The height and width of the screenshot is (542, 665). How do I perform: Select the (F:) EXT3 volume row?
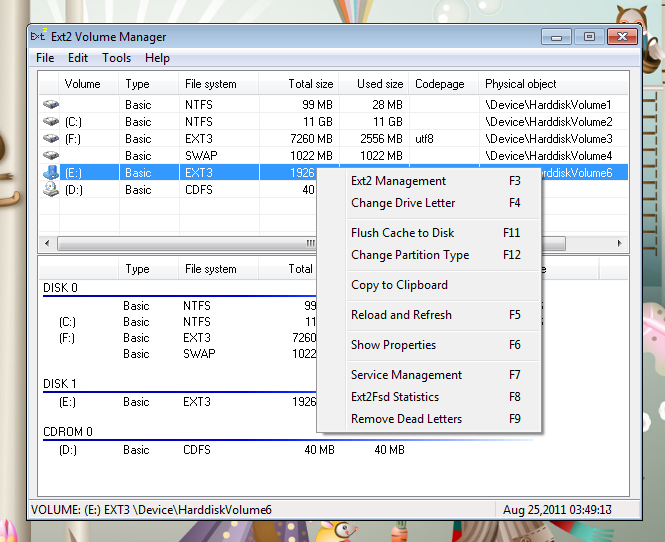(333, 139)
